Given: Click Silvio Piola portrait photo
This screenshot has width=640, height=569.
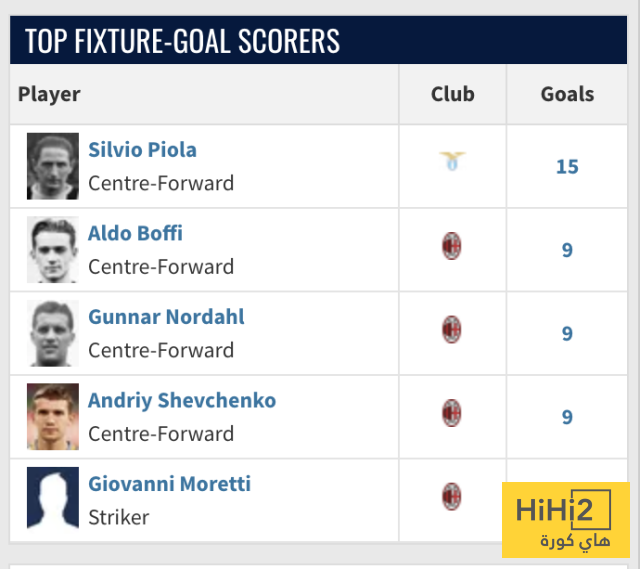Looking at the screenshot, I should pos(53,166).
